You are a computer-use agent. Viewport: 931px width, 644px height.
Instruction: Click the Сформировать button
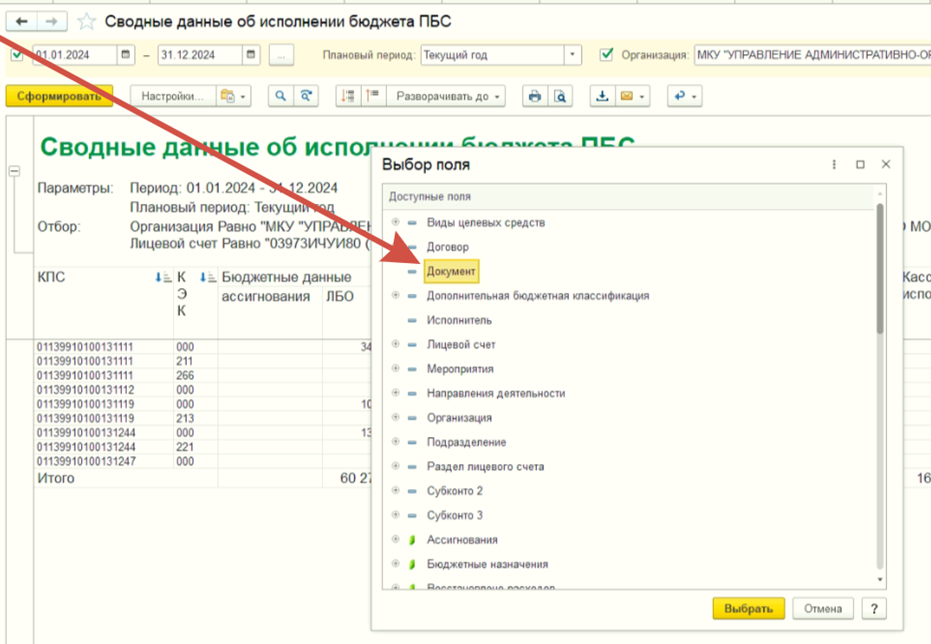pos(59,96)
